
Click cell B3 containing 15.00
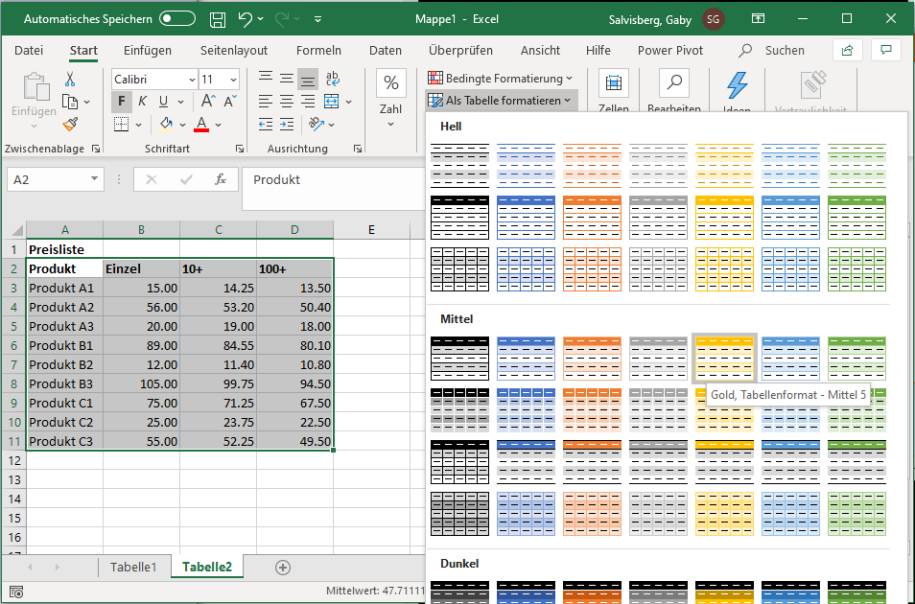point(141,288)
